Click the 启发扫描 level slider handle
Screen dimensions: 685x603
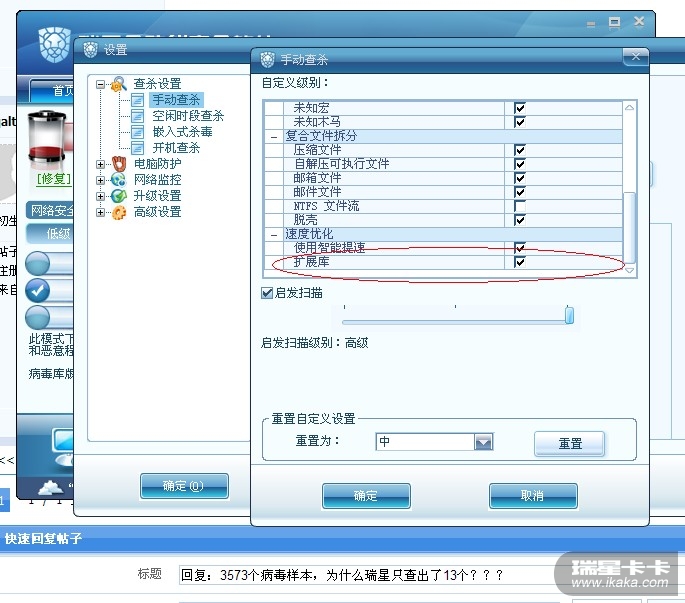(x=569, y=315)
